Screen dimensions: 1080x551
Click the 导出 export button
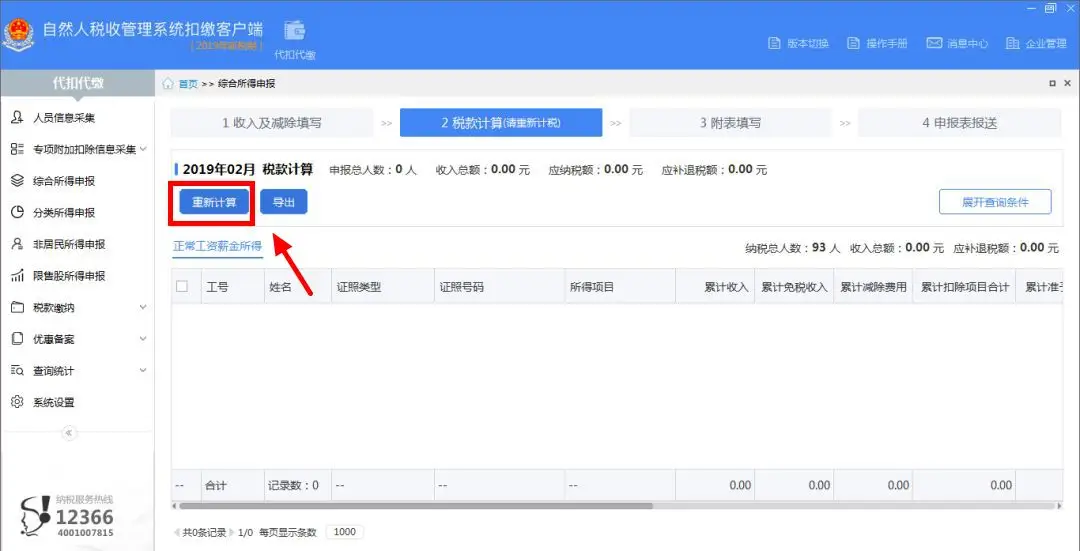pos(284,202)
